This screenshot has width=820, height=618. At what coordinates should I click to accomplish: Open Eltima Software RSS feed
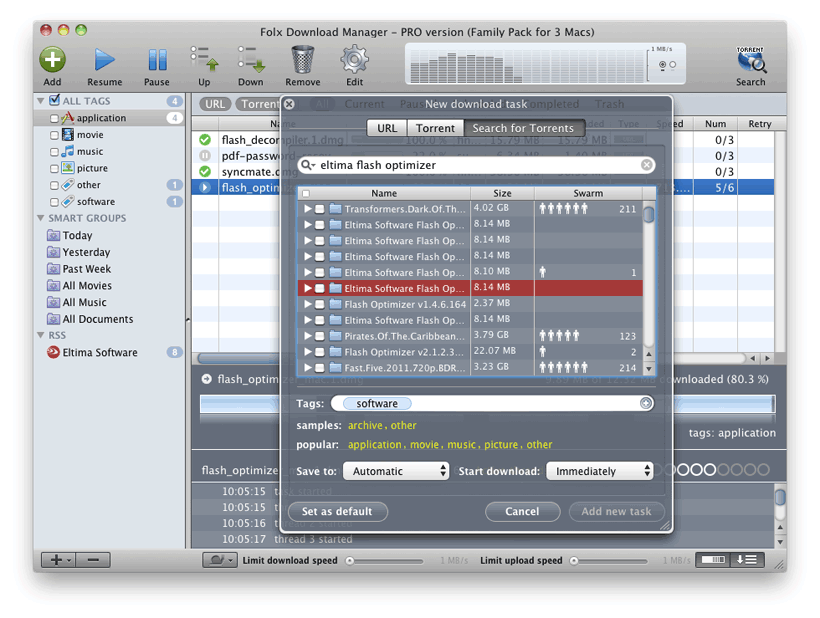point(92,352)
